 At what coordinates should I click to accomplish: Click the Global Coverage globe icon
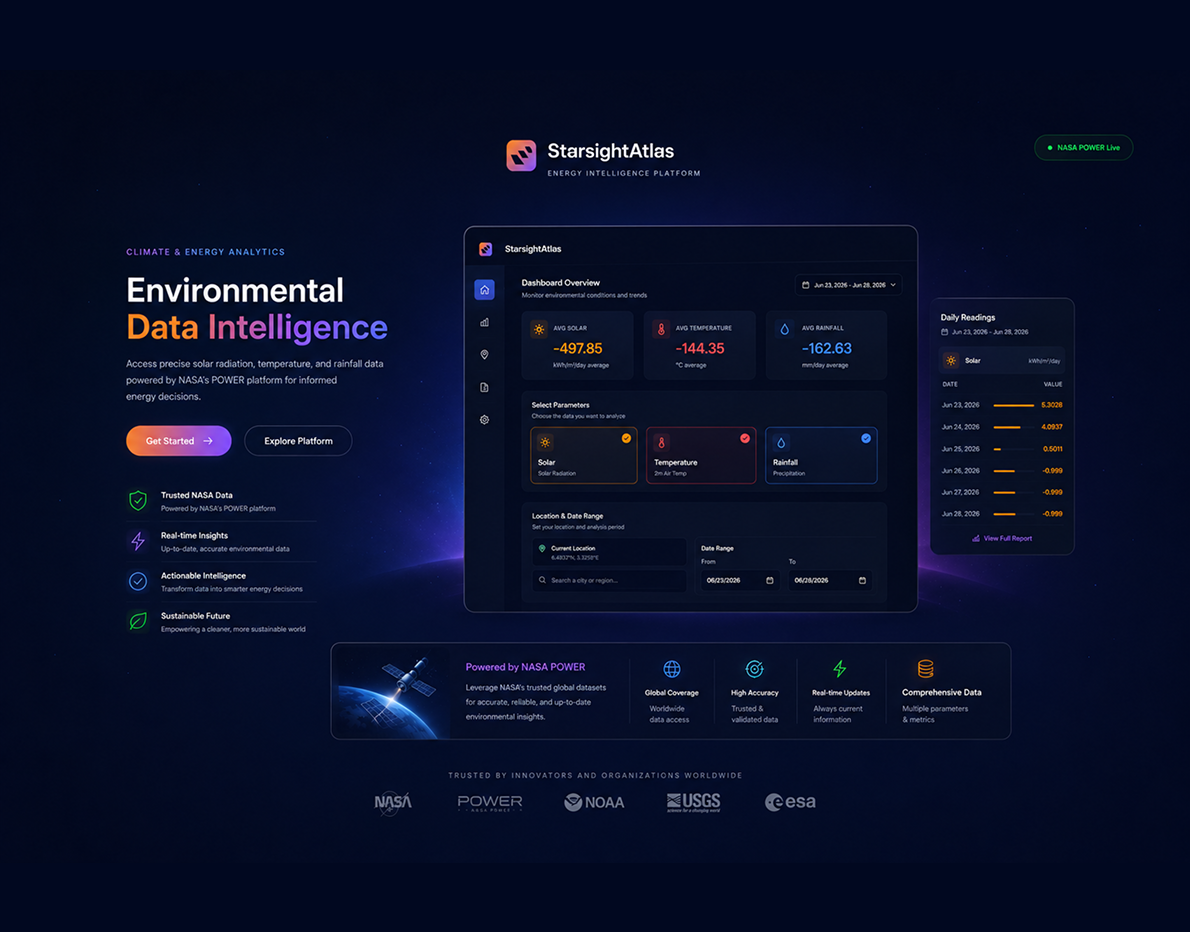(672, 669)
